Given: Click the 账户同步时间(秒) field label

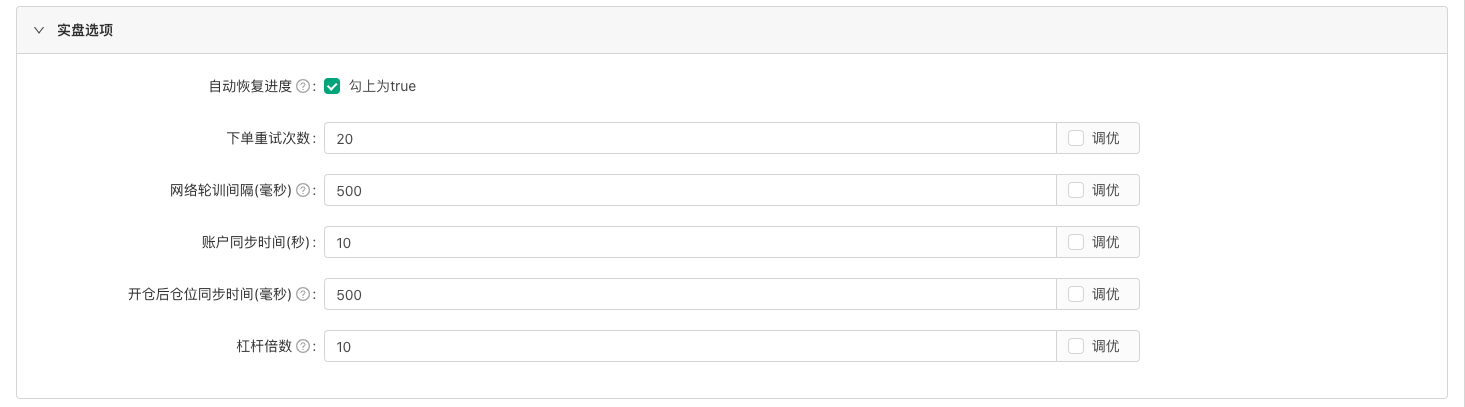Looking at the screenshot, I should point(257,243).
